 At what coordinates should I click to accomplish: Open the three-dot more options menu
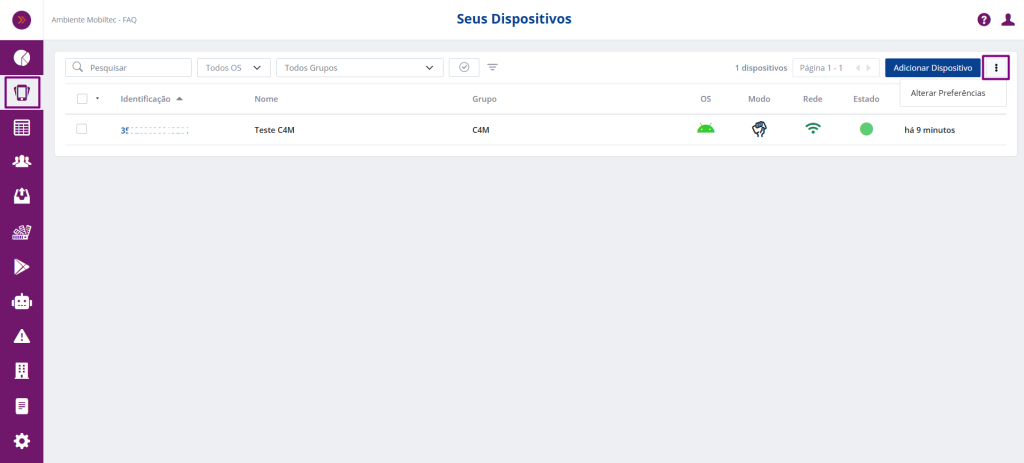996,68
